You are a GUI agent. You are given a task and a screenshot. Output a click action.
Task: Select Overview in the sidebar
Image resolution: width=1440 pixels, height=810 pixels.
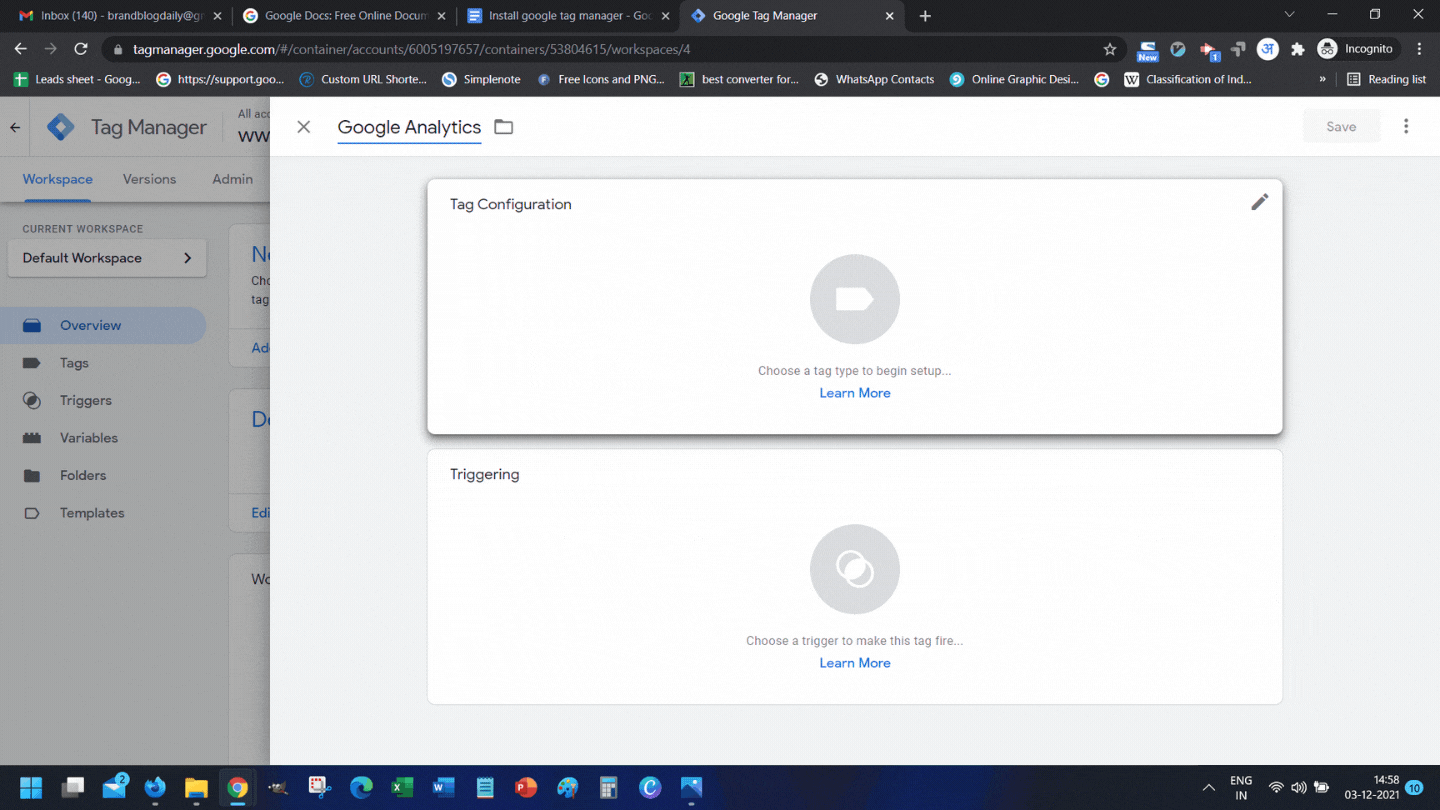(103, 325)
